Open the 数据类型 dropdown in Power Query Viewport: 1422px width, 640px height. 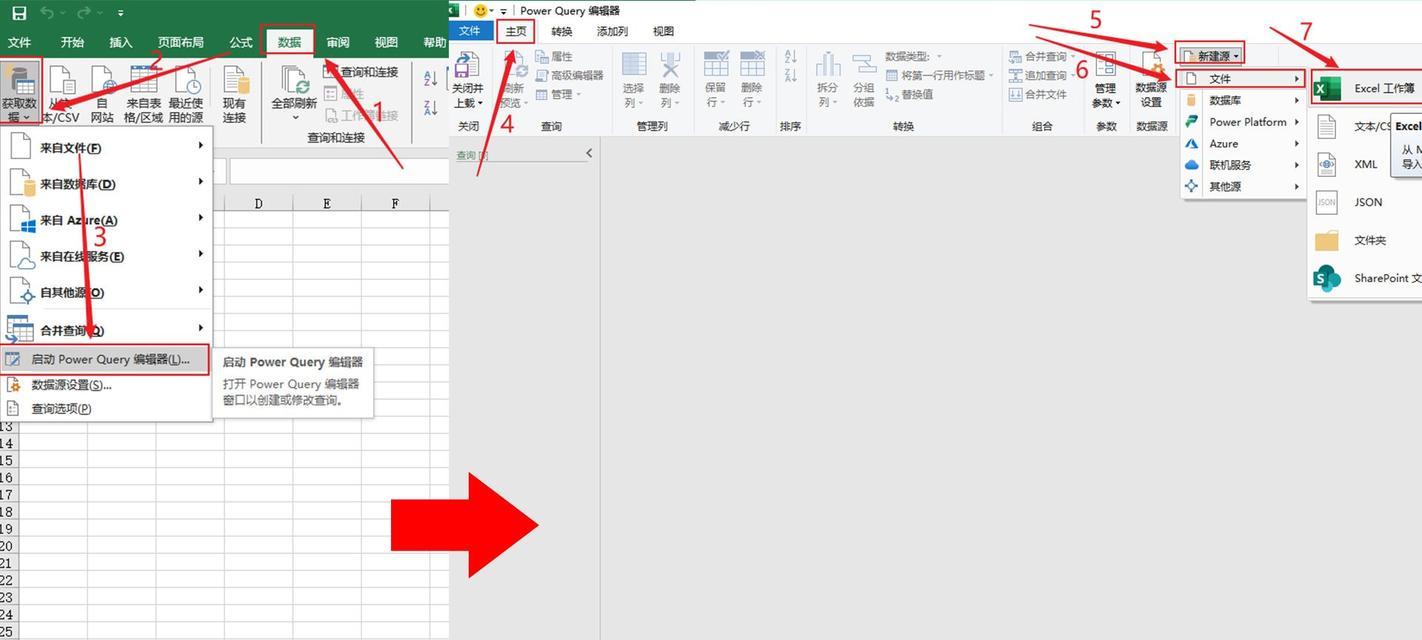tap(914, 56)
